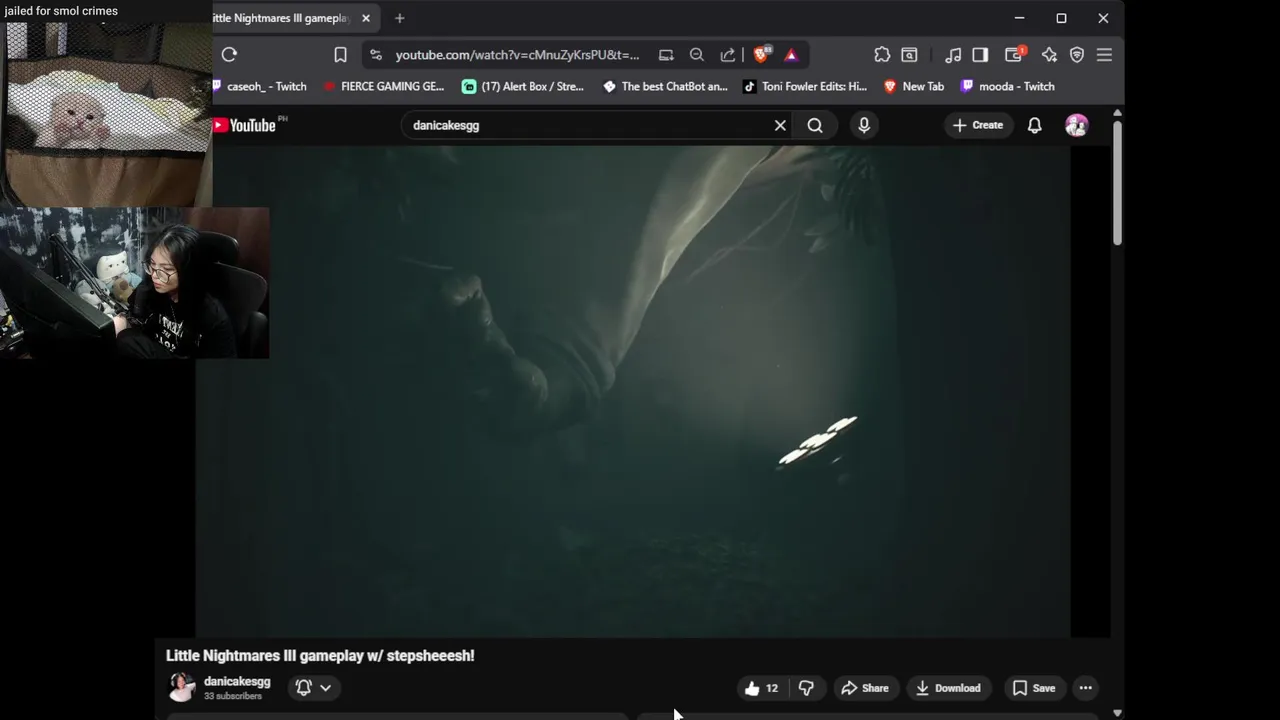Open the YouTube Create button

tap(978, 125)
